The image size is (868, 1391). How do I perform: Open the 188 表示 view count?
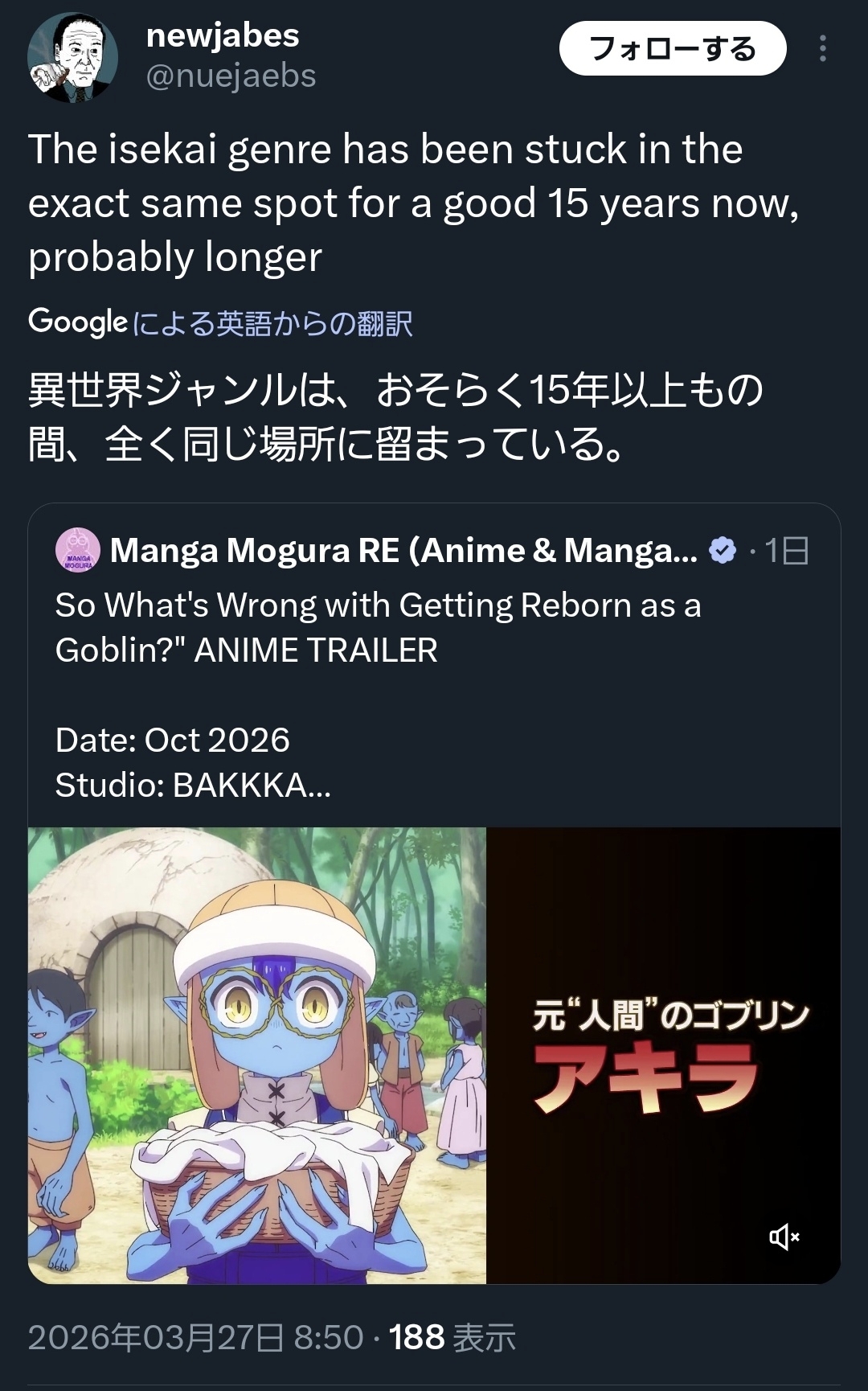[452, 1338]
